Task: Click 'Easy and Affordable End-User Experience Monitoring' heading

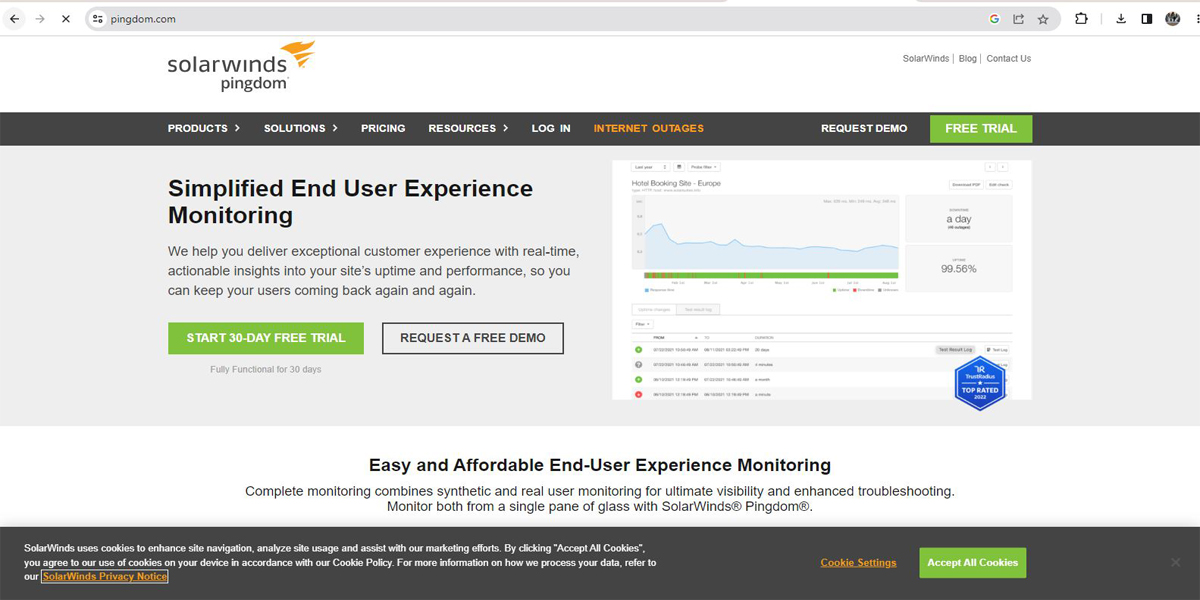Action: [600, 465]
